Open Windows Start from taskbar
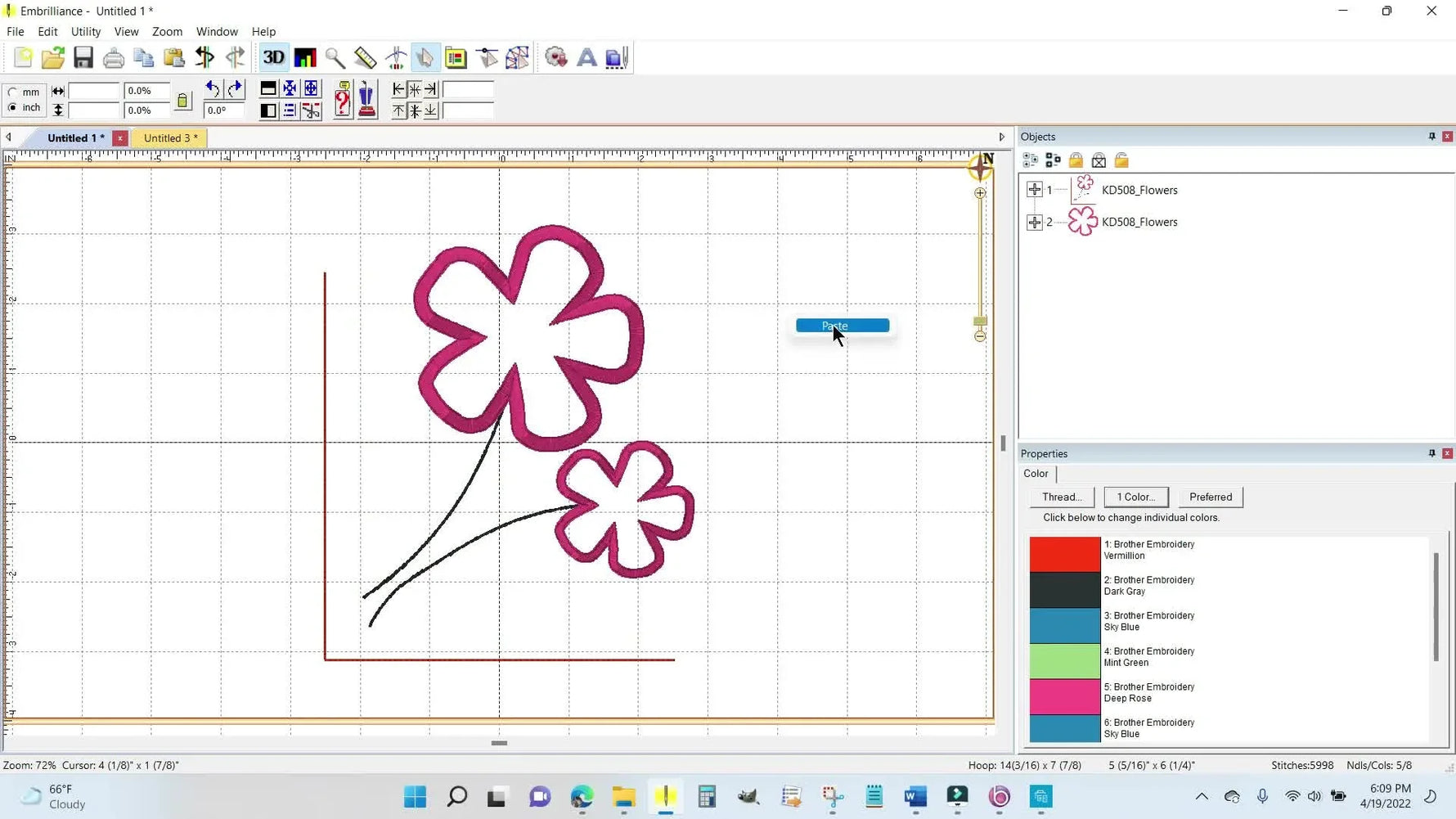Viewport: 1456px width, 819px height. point(416,797)
